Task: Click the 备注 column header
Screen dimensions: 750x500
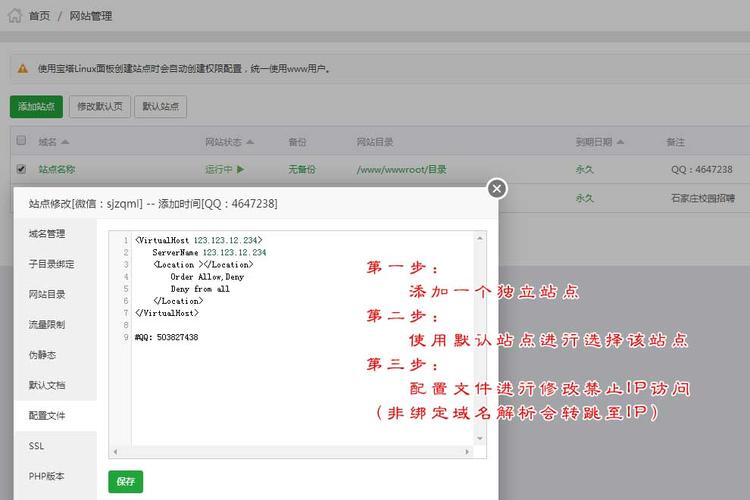Action: pos(675,142)
